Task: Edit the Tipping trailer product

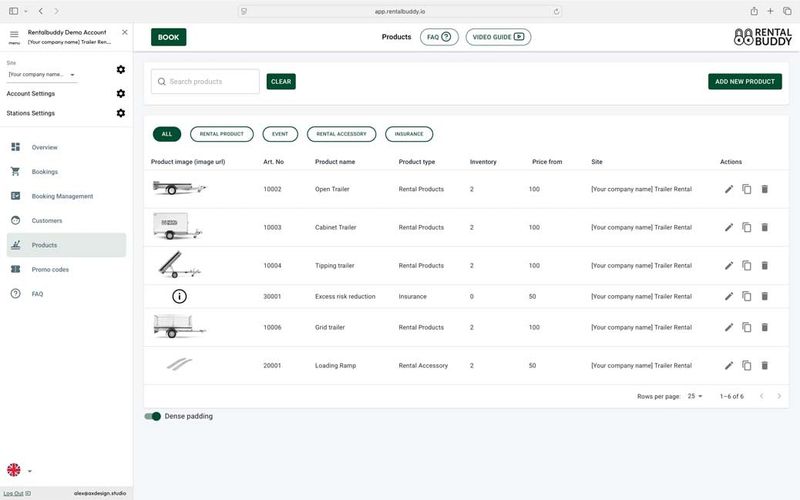Action: click(729, 266)
